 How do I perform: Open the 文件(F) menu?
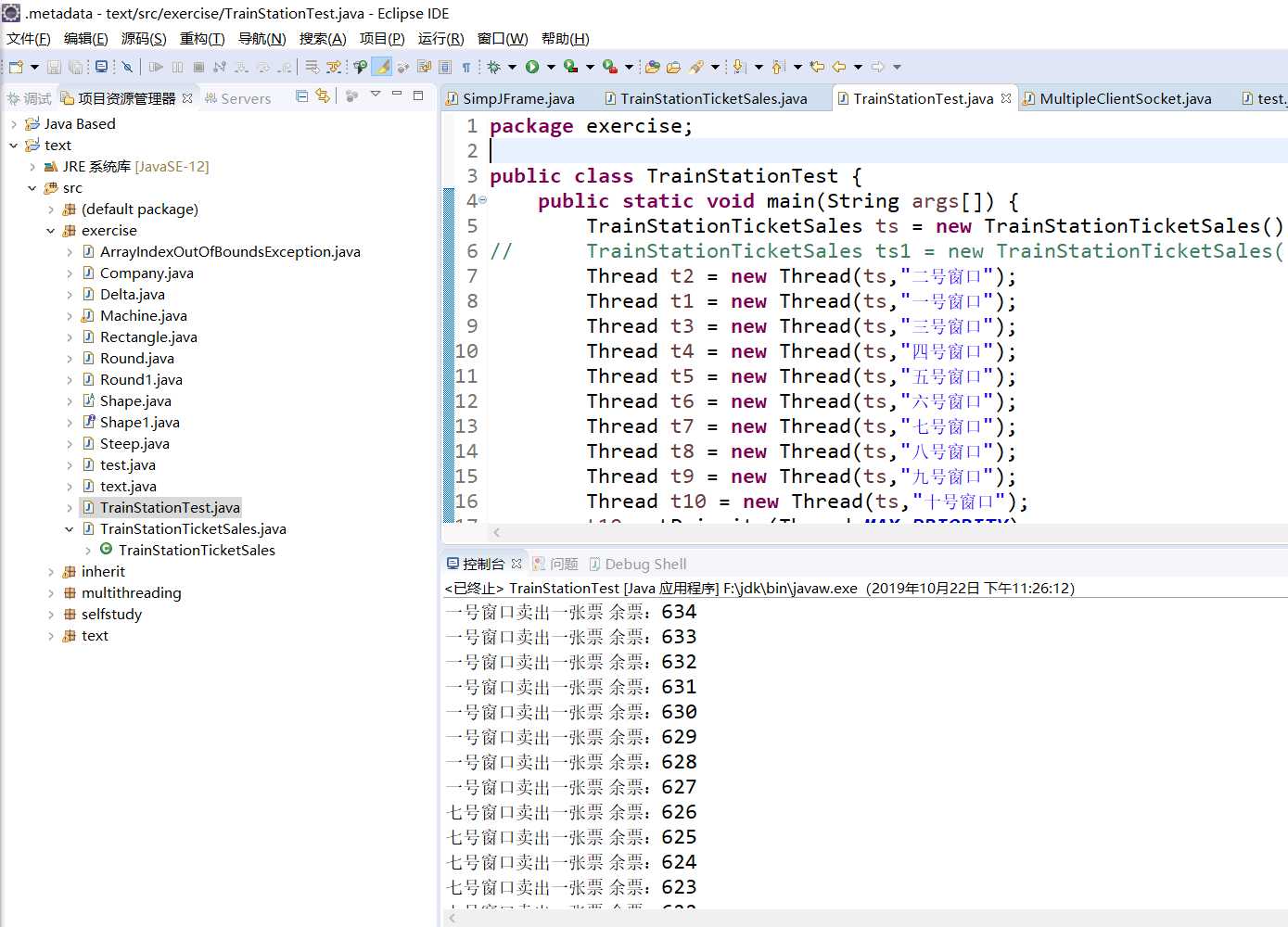coord(29,39)
